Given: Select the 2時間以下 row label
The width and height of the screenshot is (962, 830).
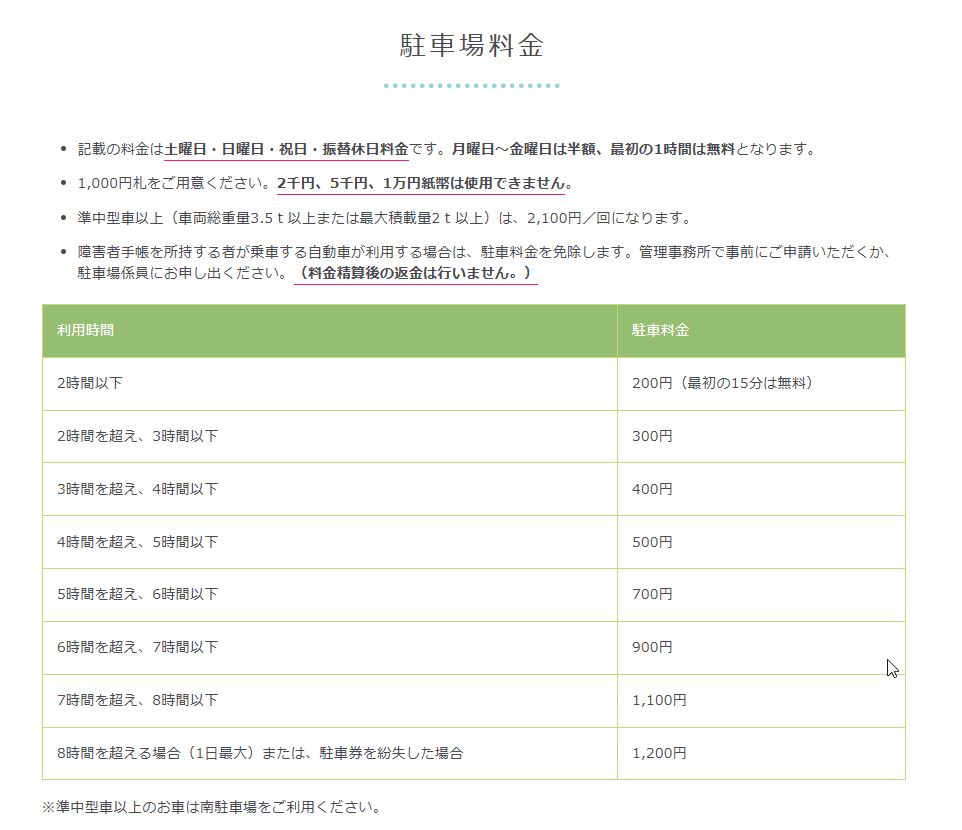Looking at the screenshot, I should pyautogui.click(x=90, y=383).
